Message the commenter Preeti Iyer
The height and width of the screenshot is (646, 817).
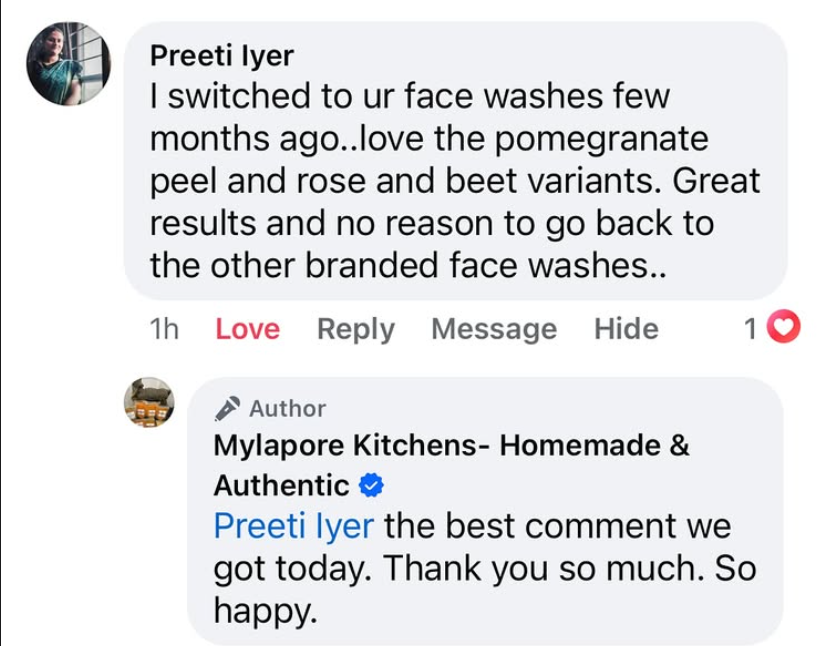[x=494, y=329]
